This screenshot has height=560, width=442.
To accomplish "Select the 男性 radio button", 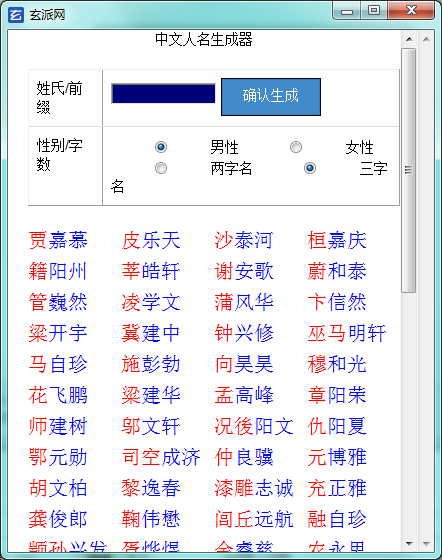I will (x=161, y=147).
